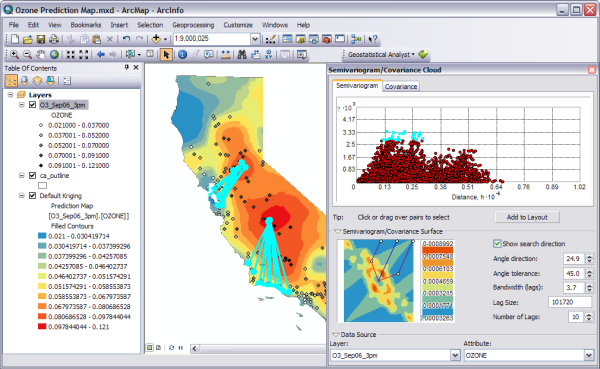This screenshot has width=600, height=369.
Task: Open a map file with Open icon
Action: (28, 39)
